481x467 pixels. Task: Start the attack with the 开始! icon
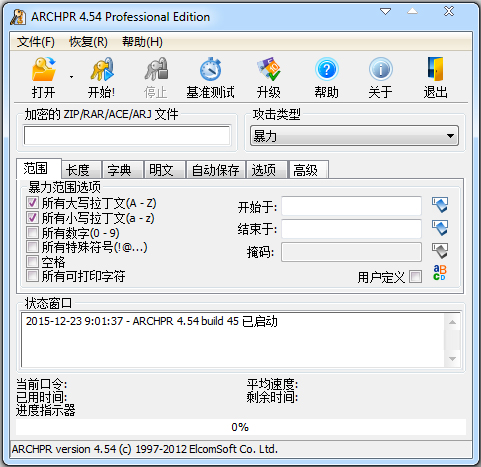(102, 69)
